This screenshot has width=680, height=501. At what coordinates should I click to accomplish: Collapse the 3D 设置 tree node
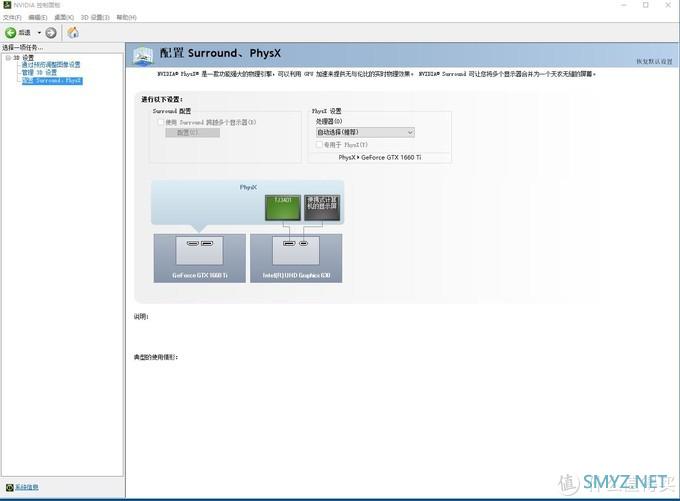tap(8, 57)
